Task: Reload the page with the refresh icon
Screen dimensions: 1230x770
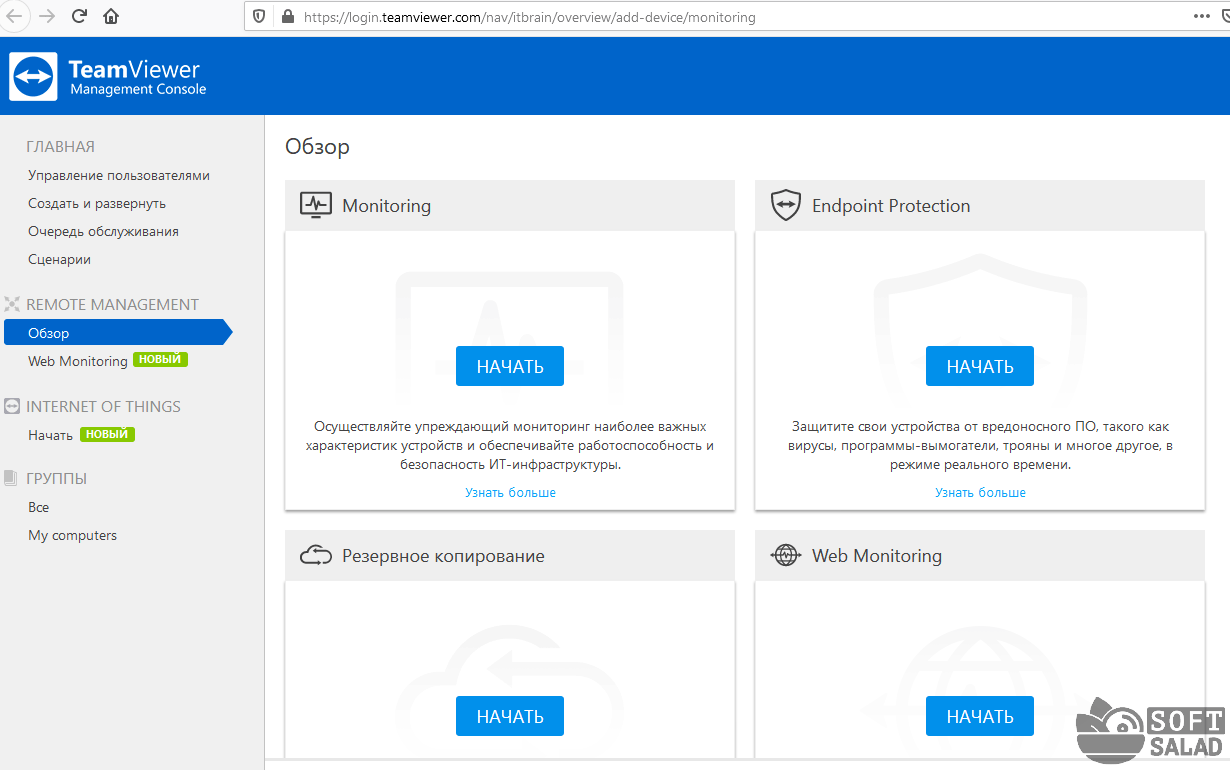Action: pyautogui.click(x=79, y=16)
